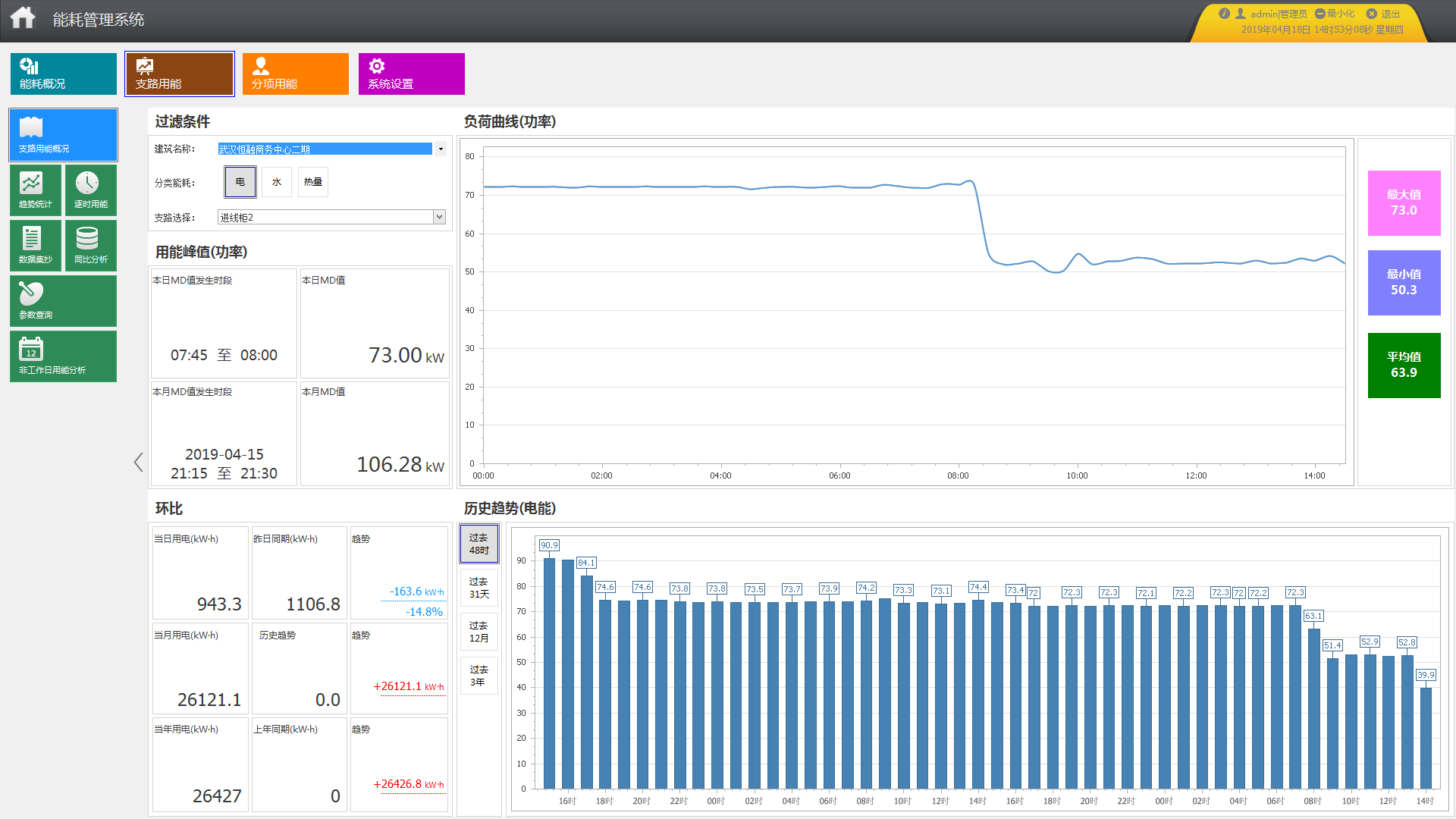Select 水 energy category toggle
Image resolution: width=1456 pixels, height=819 pixels.
coord(277,182)
